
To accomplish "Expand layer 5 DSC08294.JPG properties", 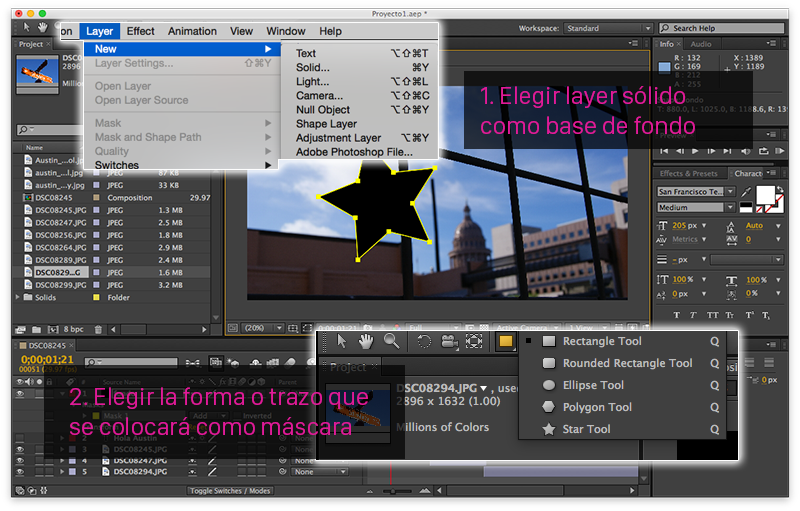I will pos(62,472).
